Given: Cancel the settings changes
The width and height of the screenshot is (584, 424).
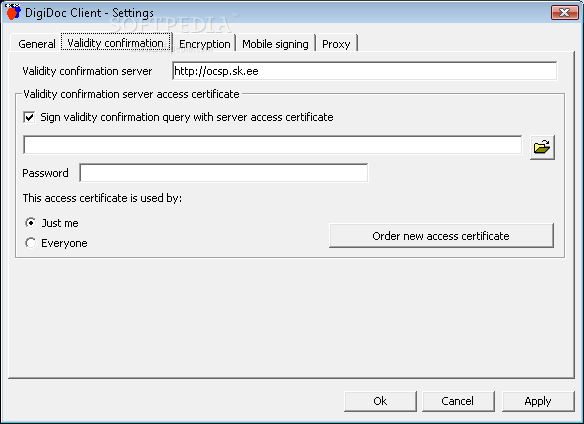Looking at the screenshot, I should 458,401.
